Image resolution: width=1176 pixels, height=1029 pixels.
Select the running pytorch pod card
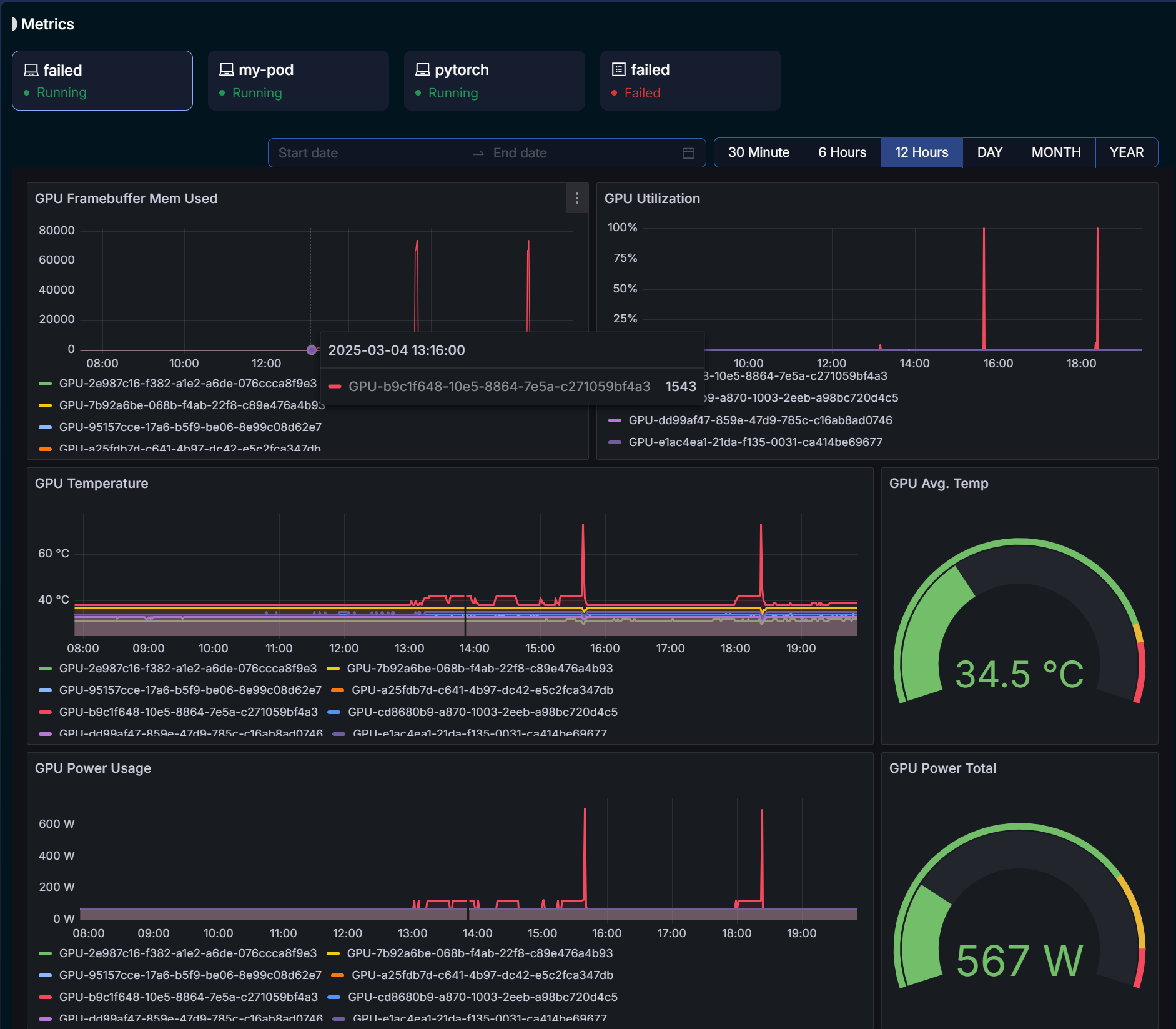(x=494, y=81)
